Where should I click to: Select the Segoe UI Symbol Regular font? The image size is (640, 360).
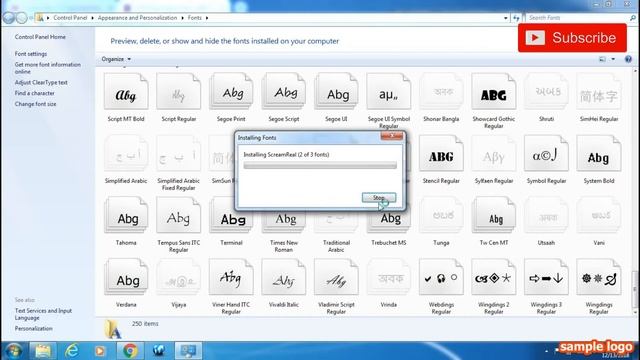click(389, 92)
